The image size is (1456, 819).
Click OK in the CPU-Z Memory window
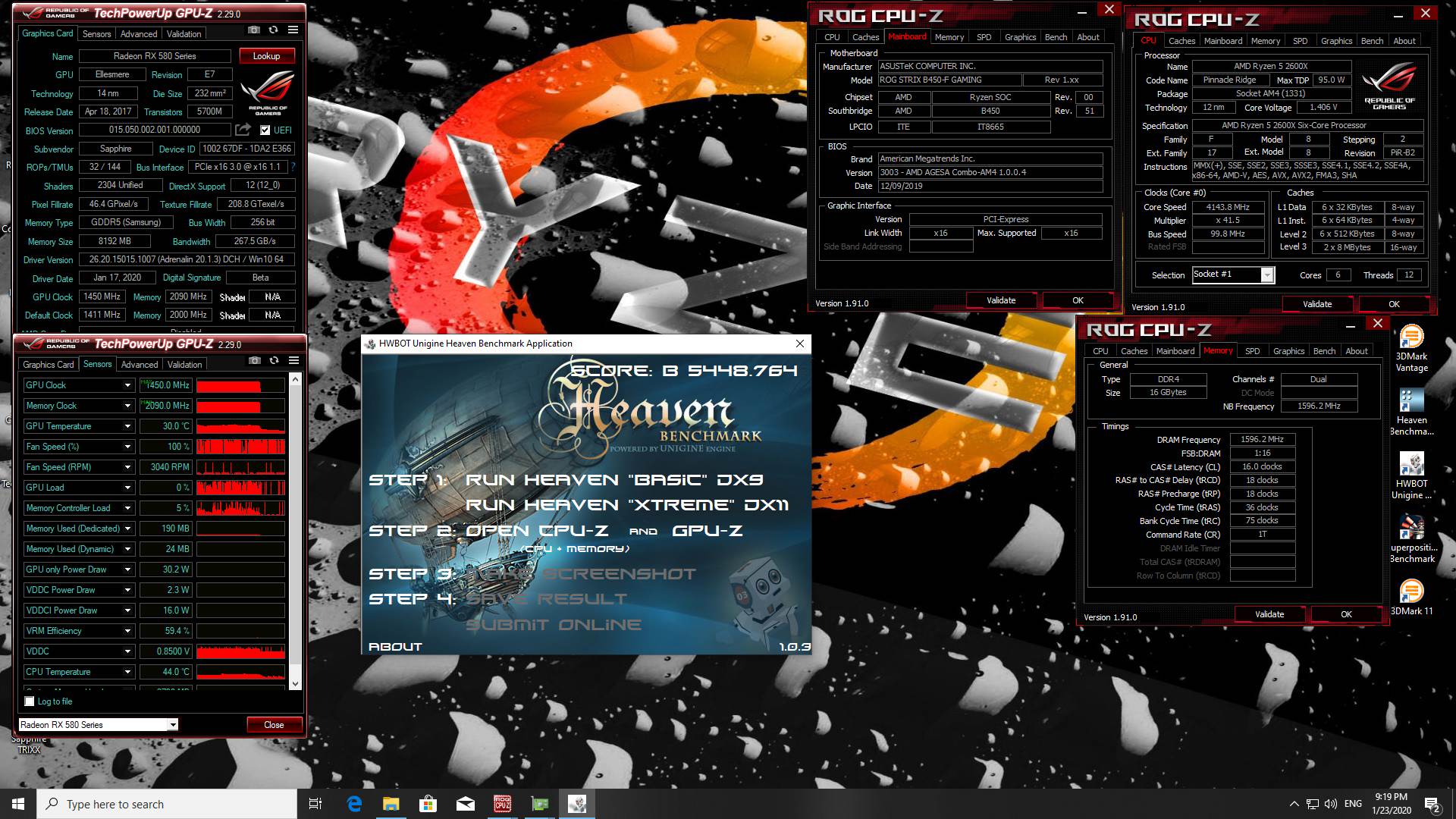(1346, 614)
